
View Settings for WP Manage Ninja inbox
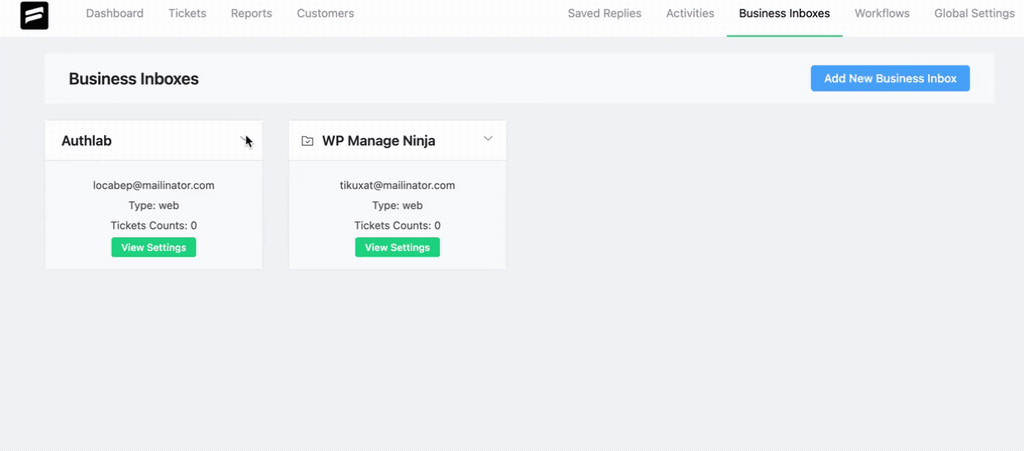pyautogui.click(x=397, y=247)
